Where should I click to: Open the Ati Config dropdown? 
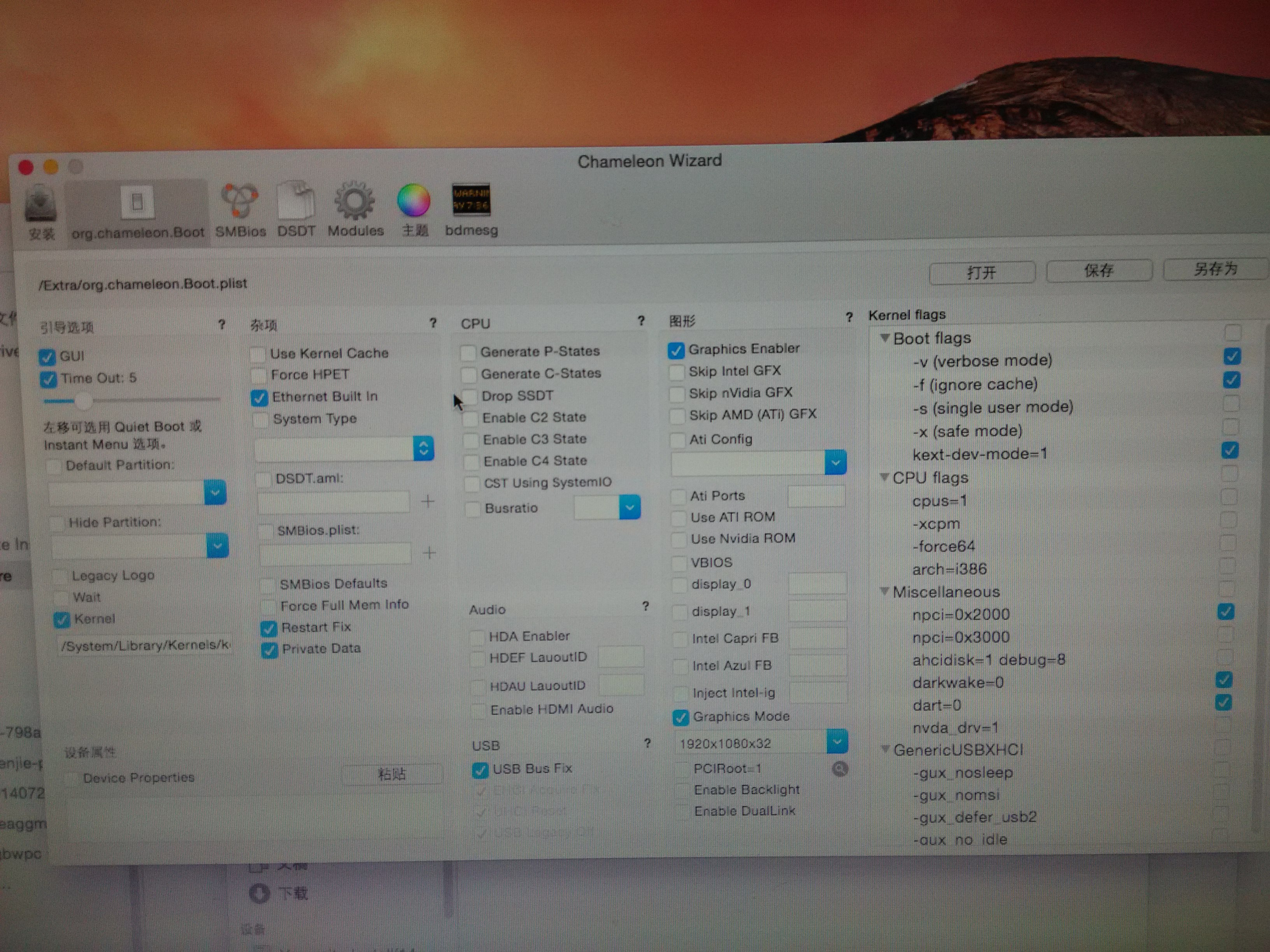tap(835, 462)
